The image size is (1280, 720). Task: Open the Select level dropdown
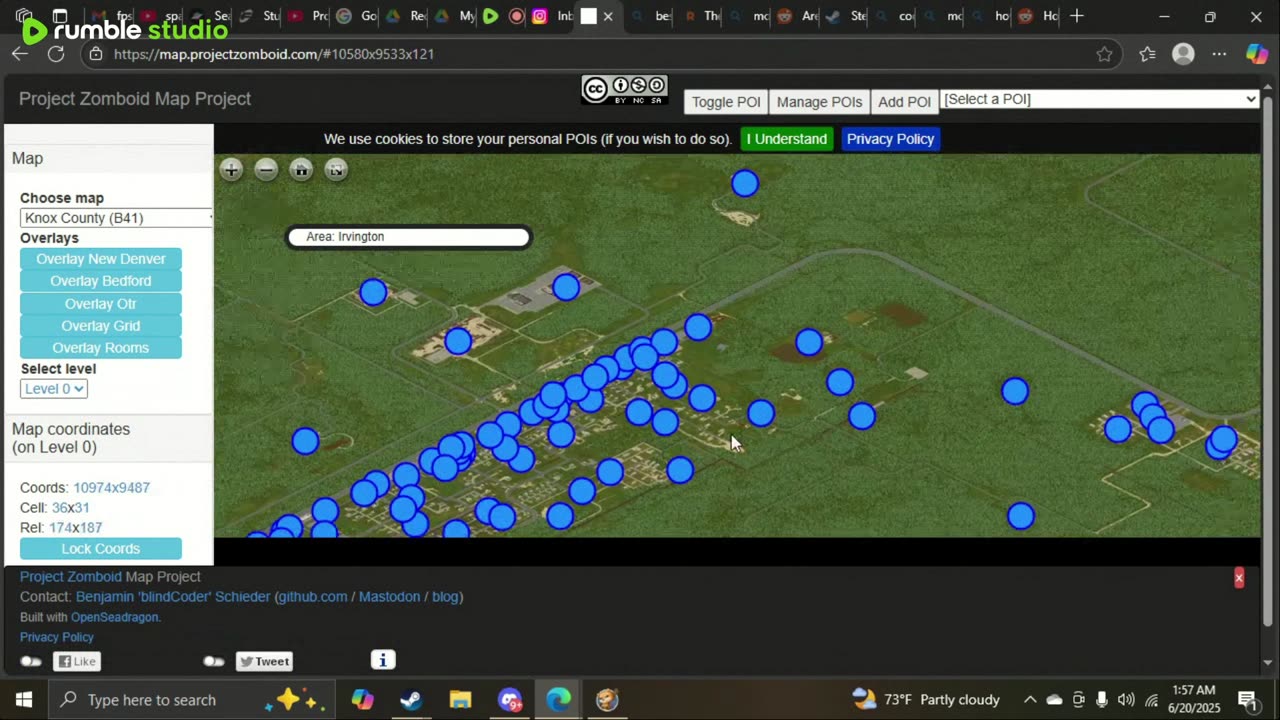pos(54,389)
